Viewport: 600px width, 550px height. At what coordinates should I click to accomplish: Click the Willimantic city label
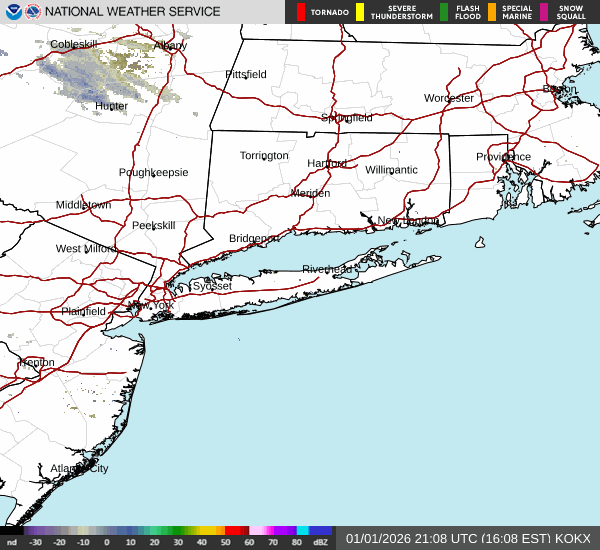coord(391,170)
